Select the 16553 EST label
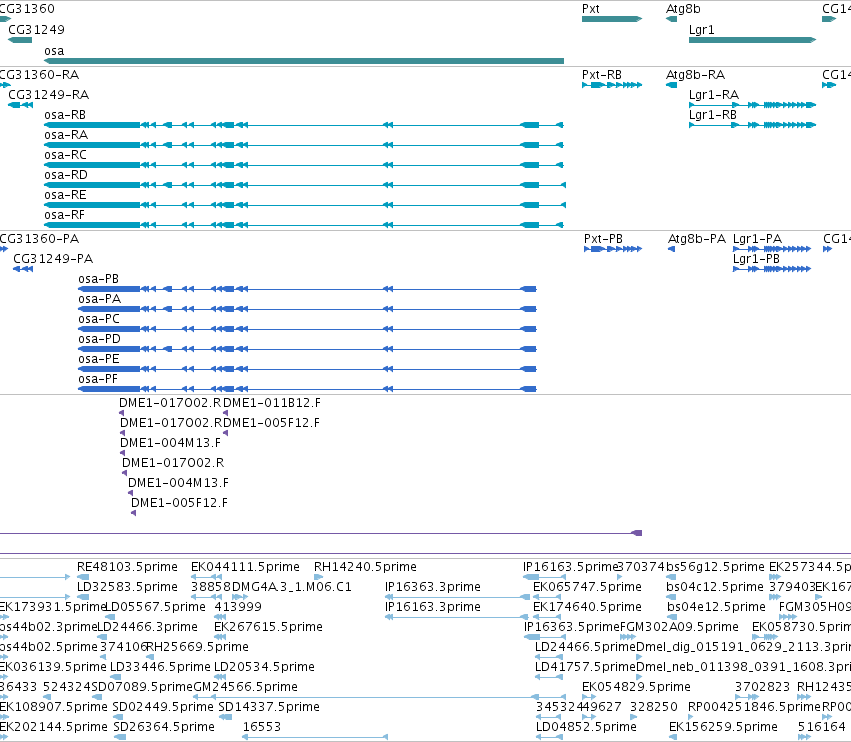 coord(262,727)
